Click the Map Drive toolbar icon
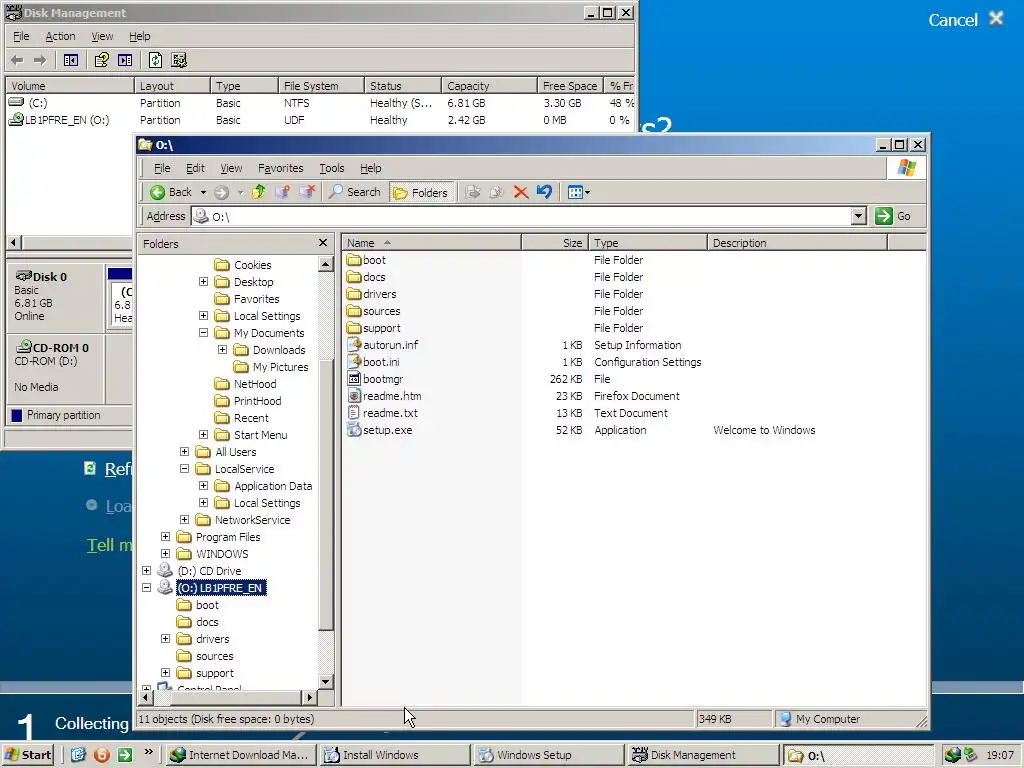The height and width of the screenshot is (768, 1024). (x=282, y=192)
